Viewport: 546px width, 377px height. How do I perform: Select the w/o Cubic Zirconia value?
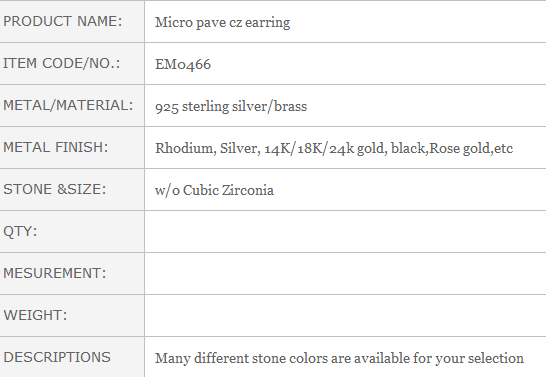[x=214, y=190]
